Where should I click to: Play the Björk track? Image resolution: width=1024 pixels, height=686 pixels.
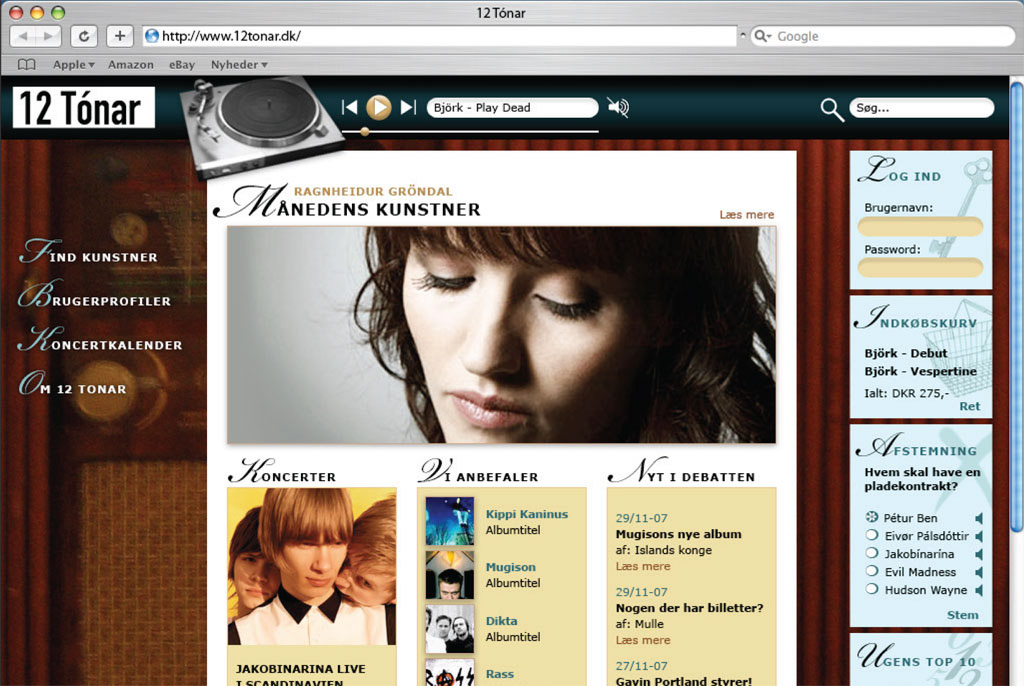pos(379,107)
